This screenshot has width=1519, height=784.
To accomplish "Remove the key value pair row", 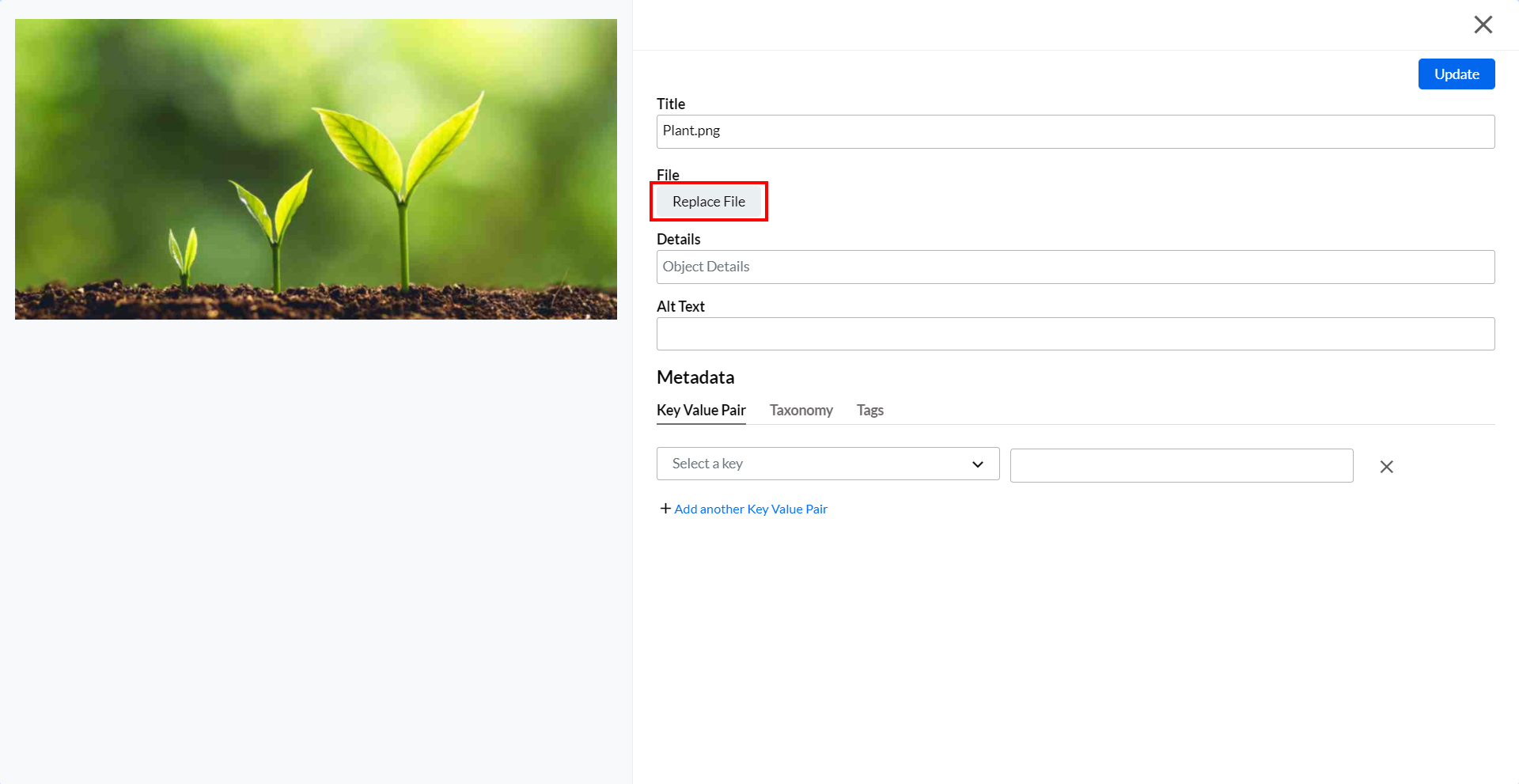I will (x=1386, y=467).
